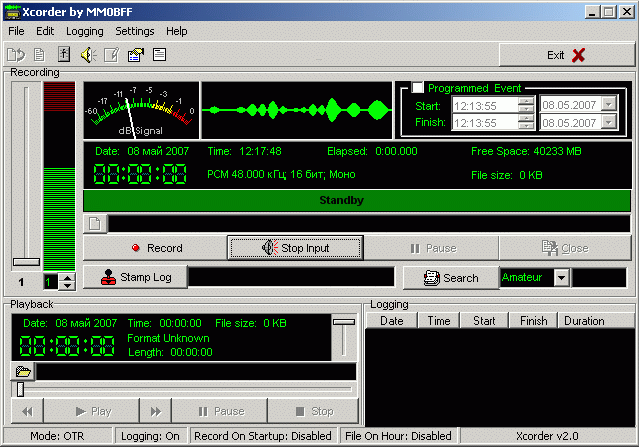Image resolution: width=639 pixels, height=447 pixels.
Task: Click the Date column header in Logging
Action: tap(392, 321)
